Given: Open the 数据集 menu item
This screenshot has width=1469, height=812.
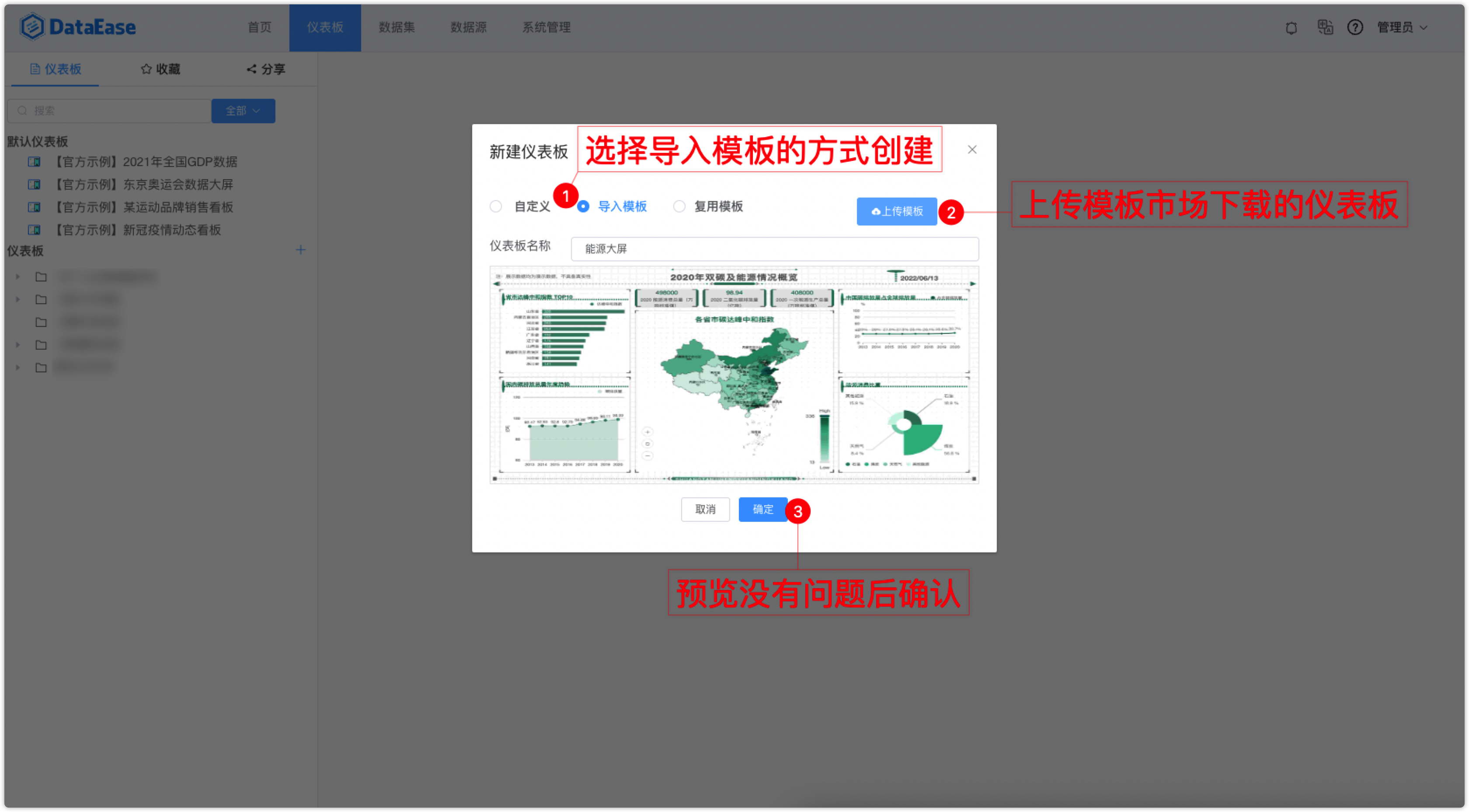Looking at the screenshot, I should [x=397, y=28].
